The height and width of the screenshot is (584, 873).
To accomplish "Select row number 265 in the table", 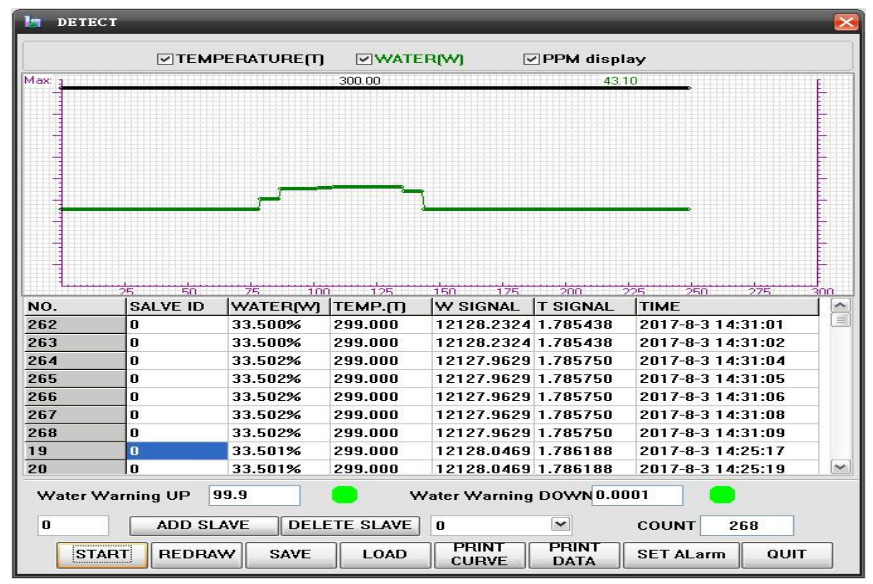I will pyautogui.click(x=74, y=379).
